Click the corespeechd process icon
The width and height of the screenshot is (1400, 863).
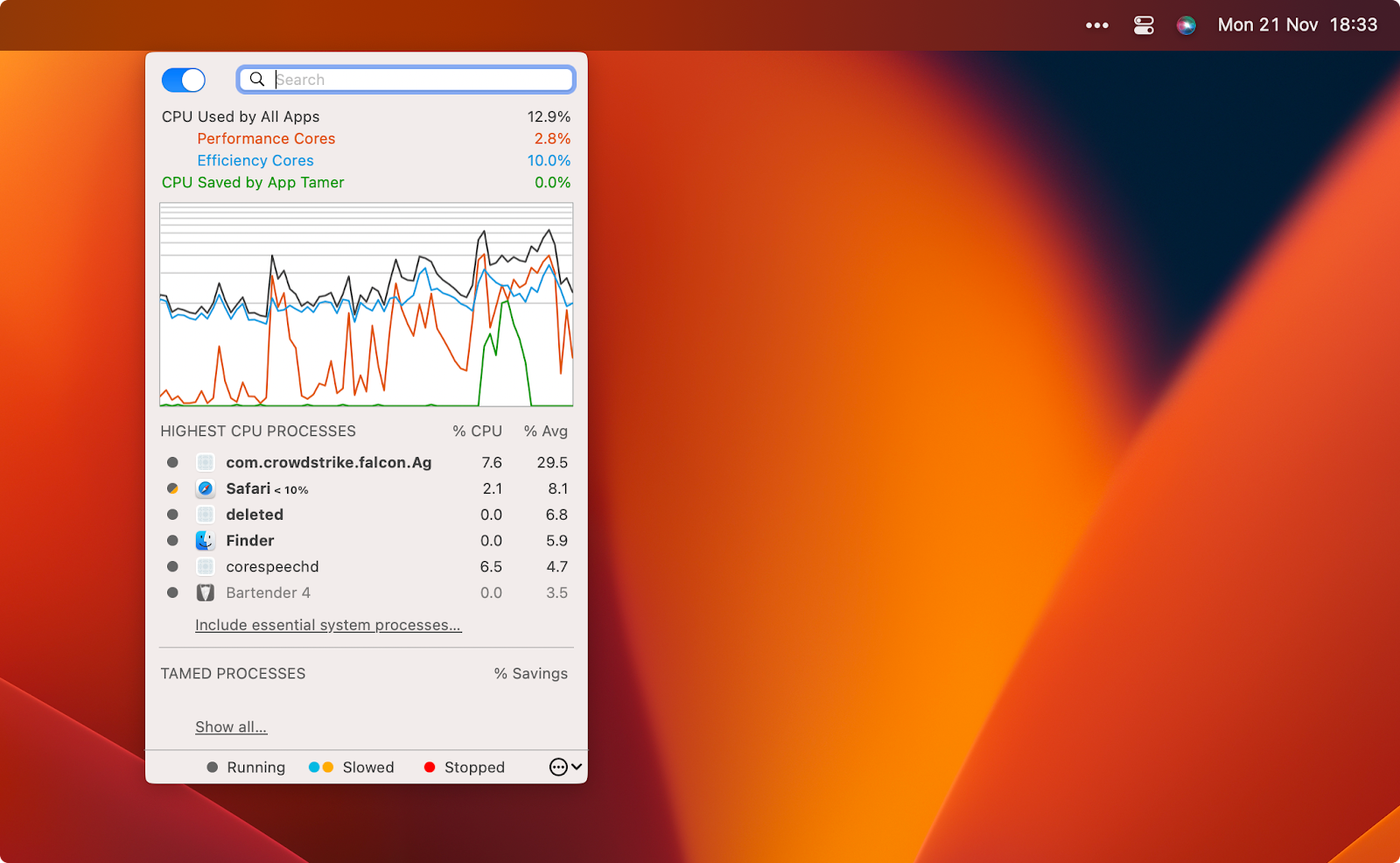pyautogui.click(x=205, y=567)
